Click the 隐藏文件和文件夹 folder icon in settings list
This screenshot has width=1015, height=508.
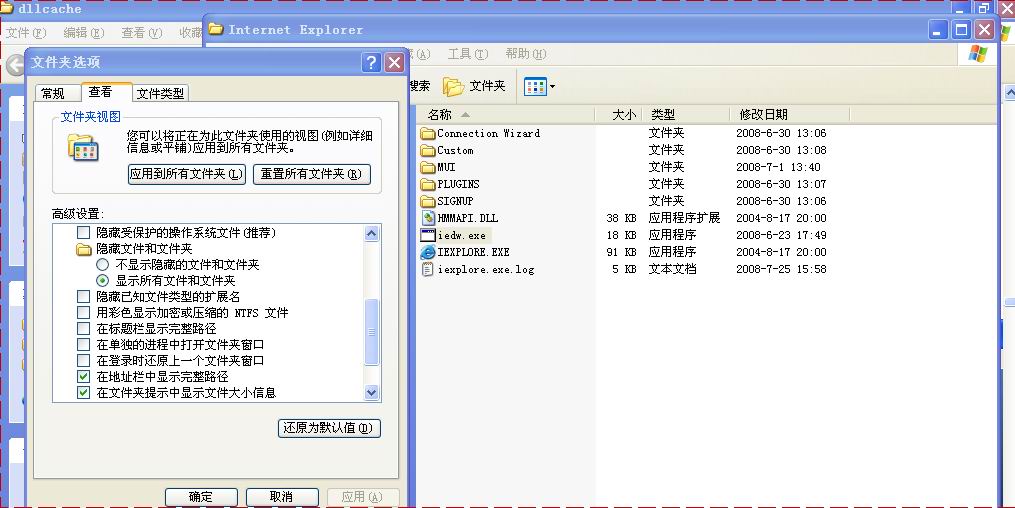(x=84, y=249)
